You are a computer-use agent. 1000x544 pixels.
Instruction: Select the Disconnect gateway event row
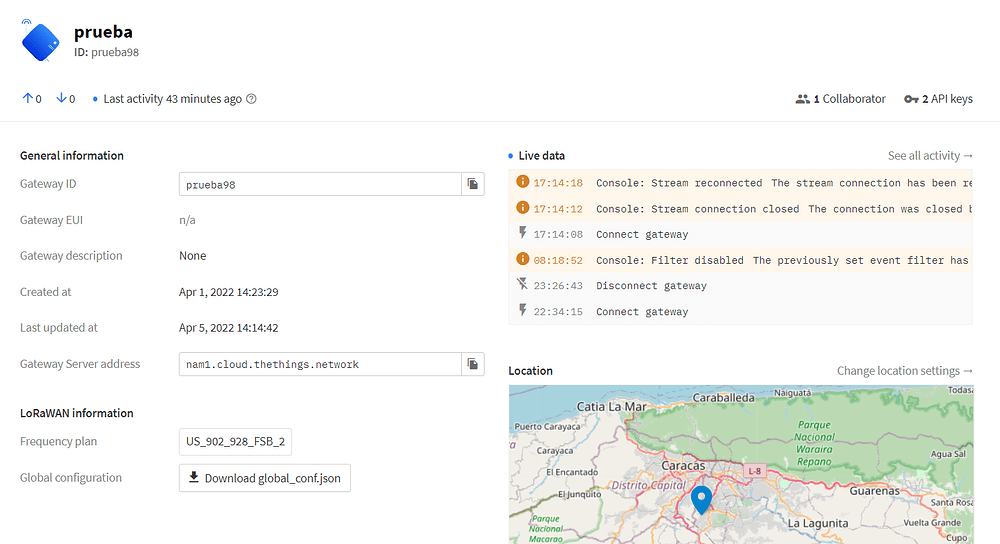(x=740, y=286)
